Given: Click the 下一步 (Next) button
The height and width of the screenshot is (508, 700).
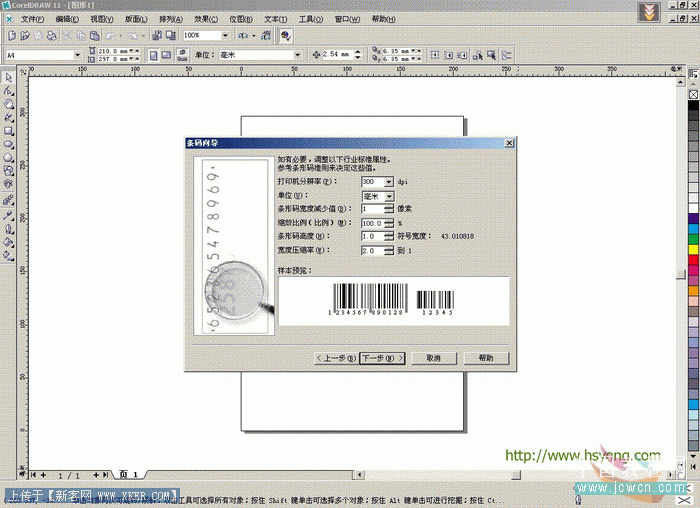Looking at the screenshot, I should pyautogui.click(x=382, y=358).
